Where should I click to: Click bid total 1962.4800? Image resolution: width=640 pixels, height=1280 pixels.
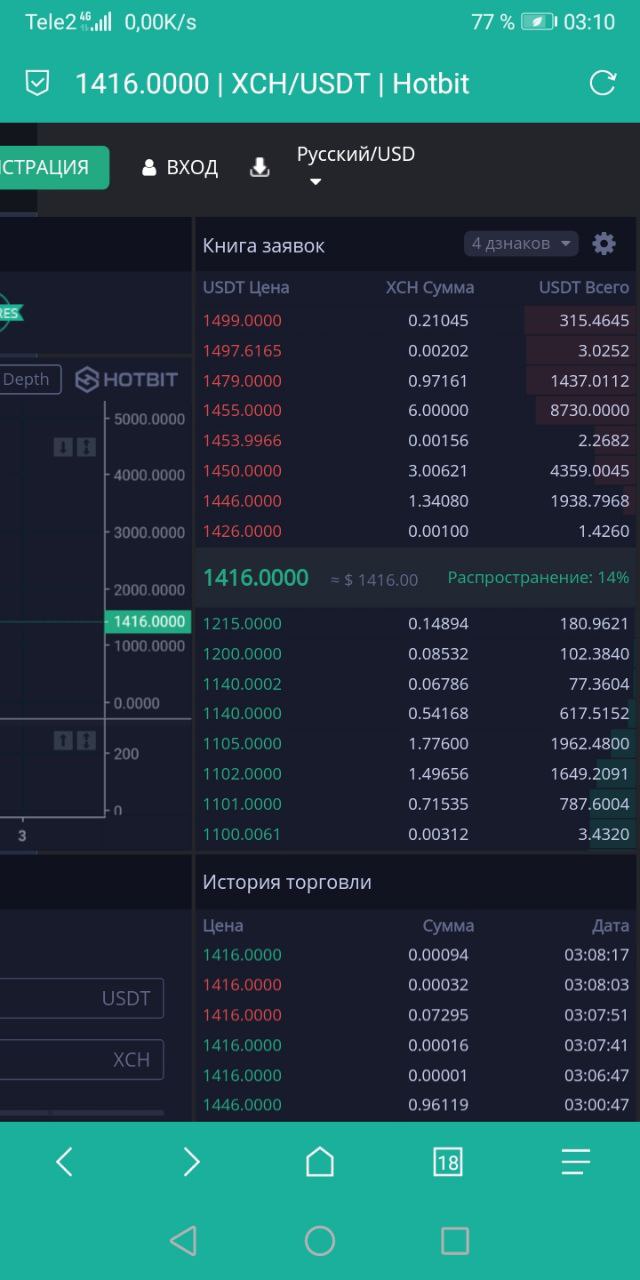tap(590, 744)
